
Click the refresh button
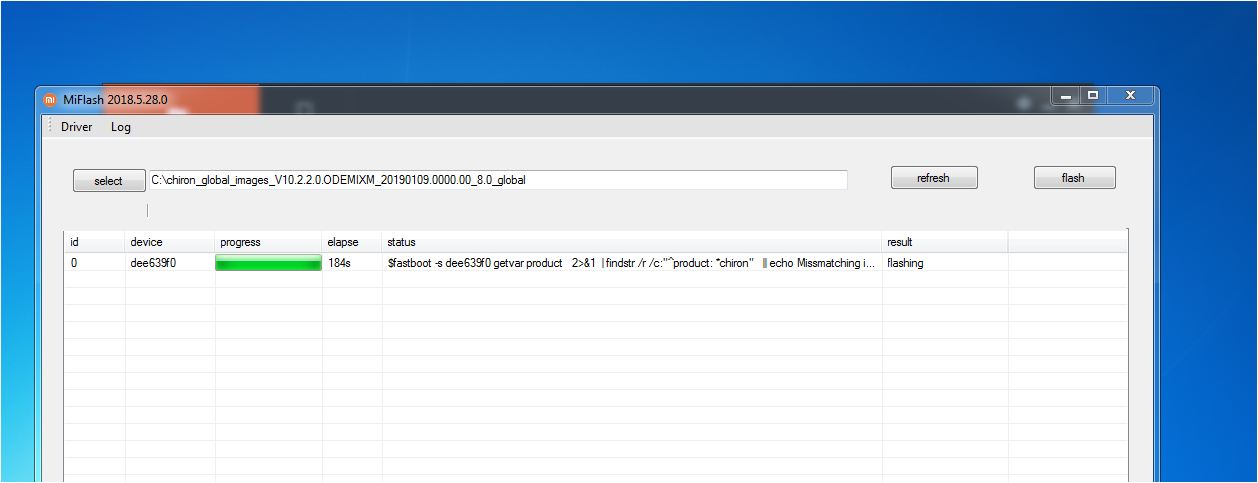[934, 178]
